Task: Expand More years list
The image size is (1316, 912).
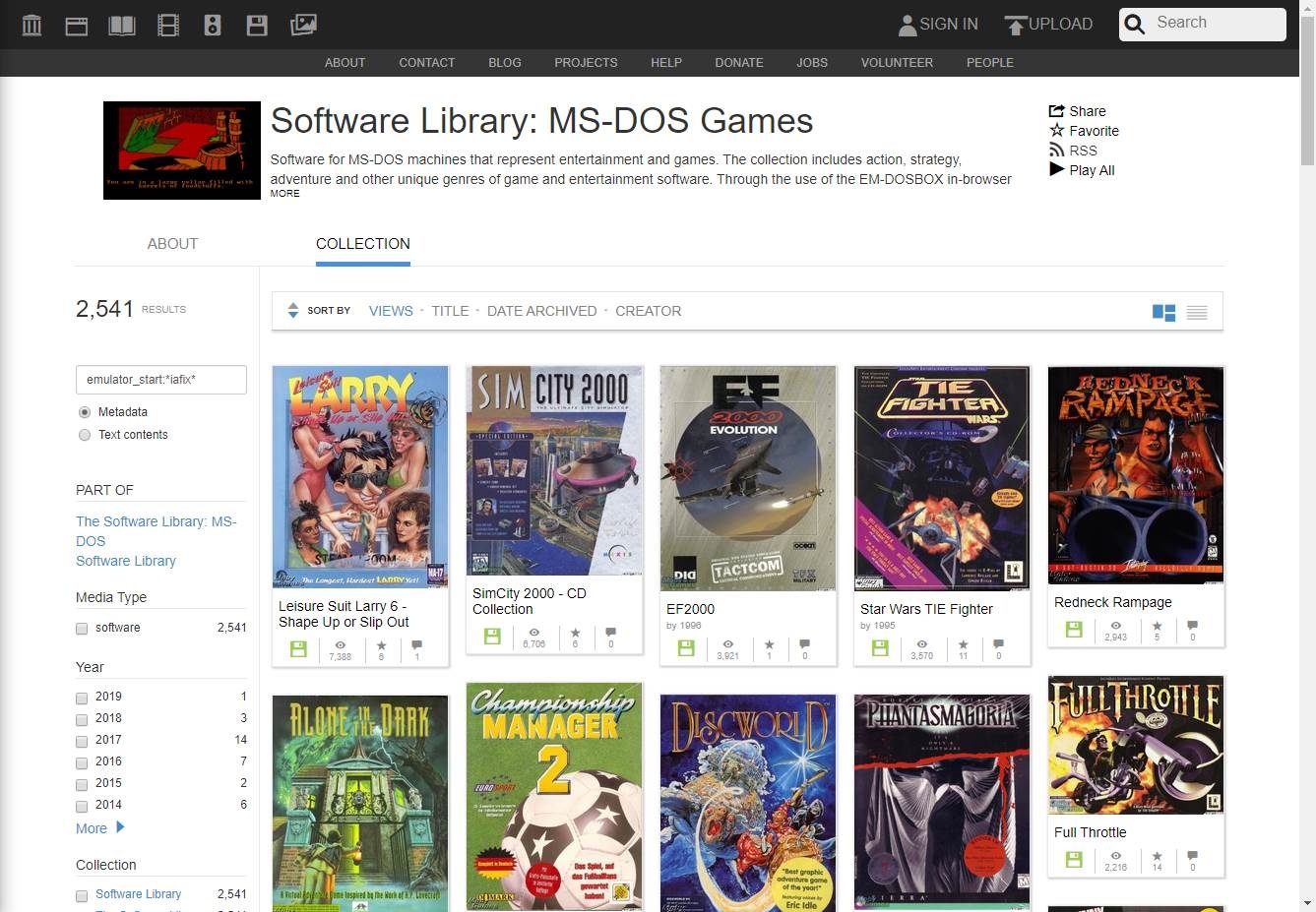Action: [100, 828]
